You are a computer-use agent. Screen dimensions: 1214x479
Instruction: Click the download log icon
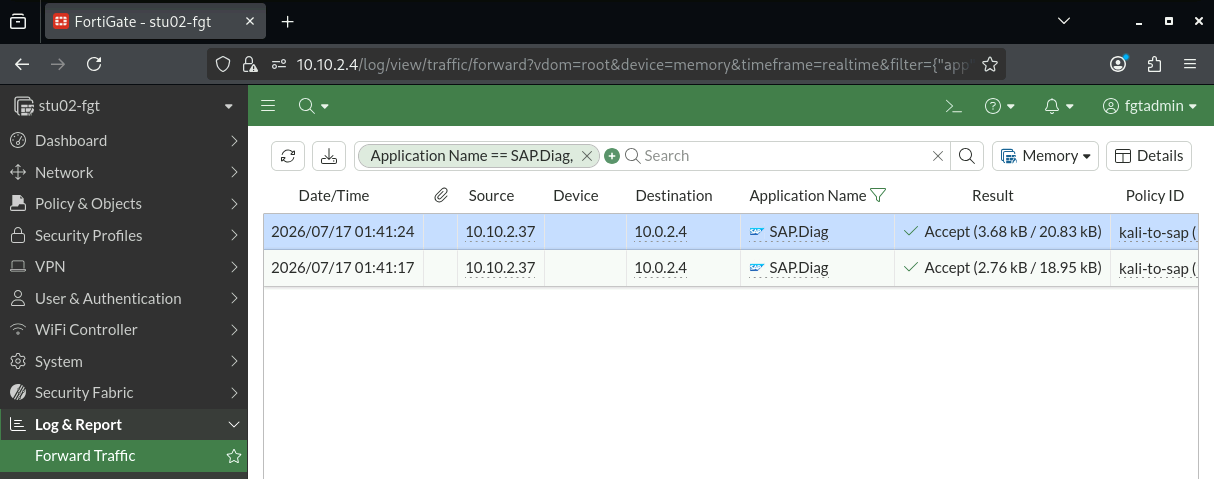pos(329,156)
